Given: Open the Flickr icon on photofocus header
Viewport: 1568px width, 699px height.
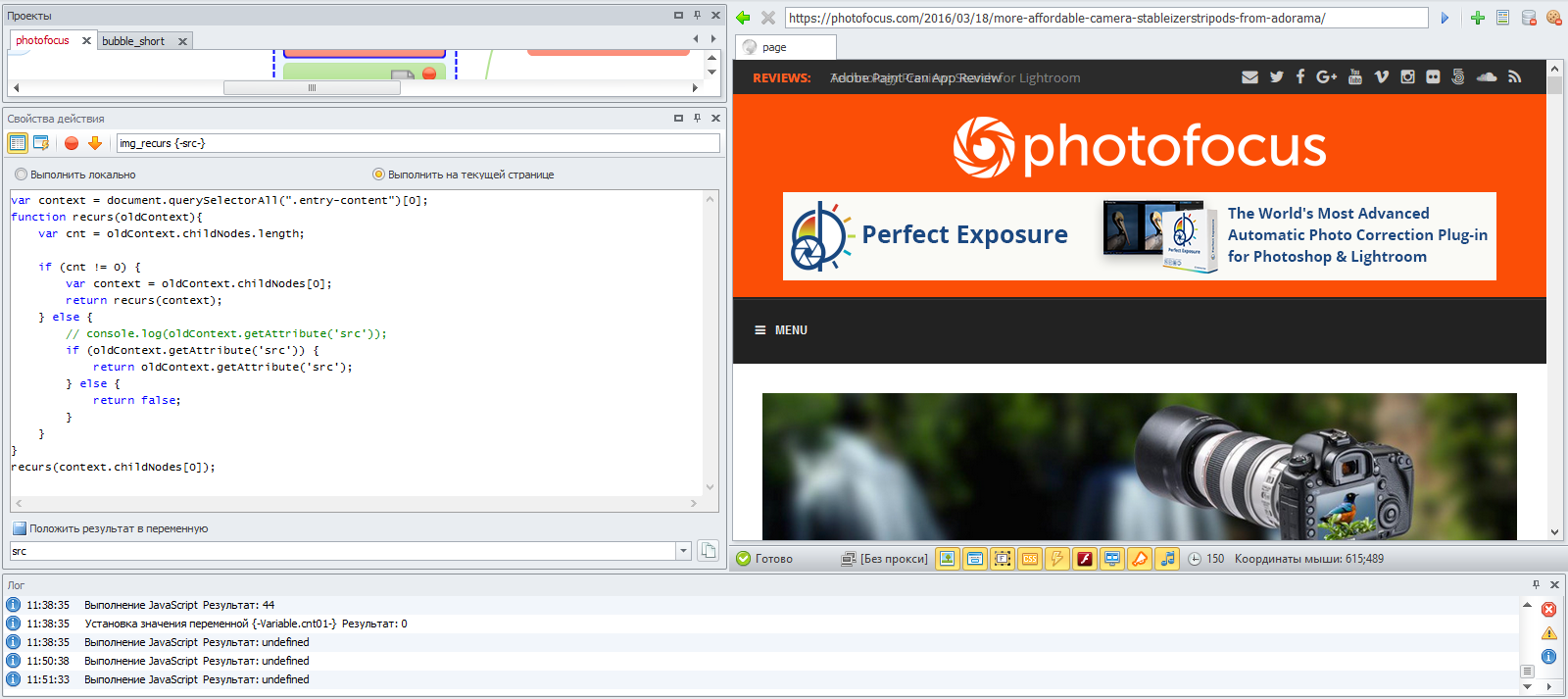Looking at the screenshot, I should [1433, 77].
